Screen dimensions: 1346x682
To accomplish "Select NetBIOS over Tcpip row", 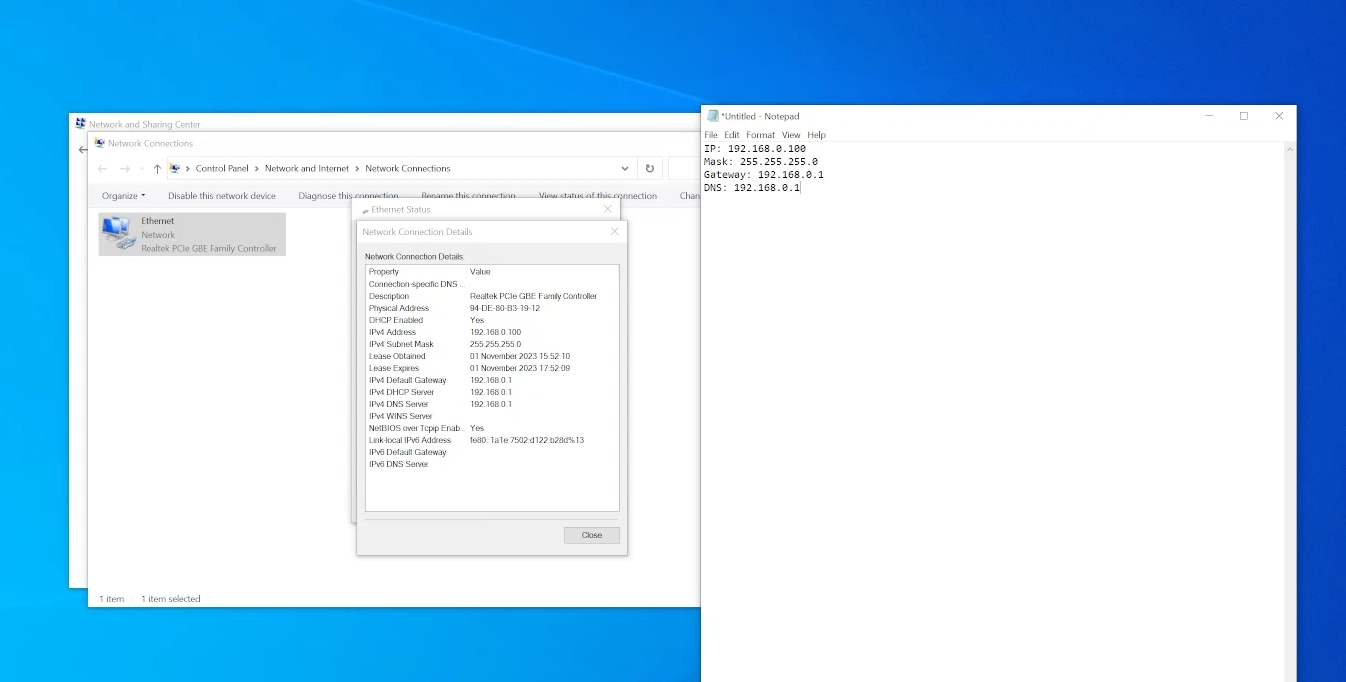I will pos(492,428).
